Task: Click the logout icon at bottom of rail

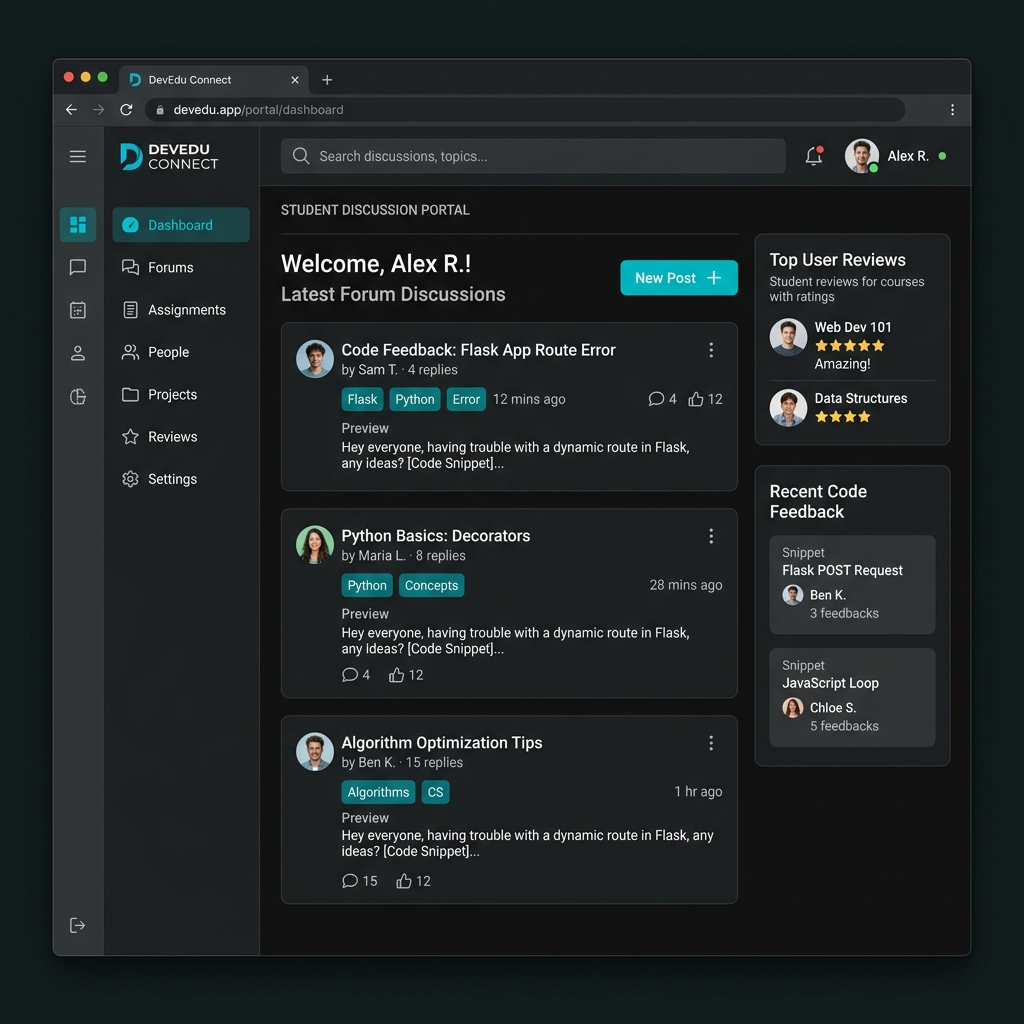Action: (77, 925)
